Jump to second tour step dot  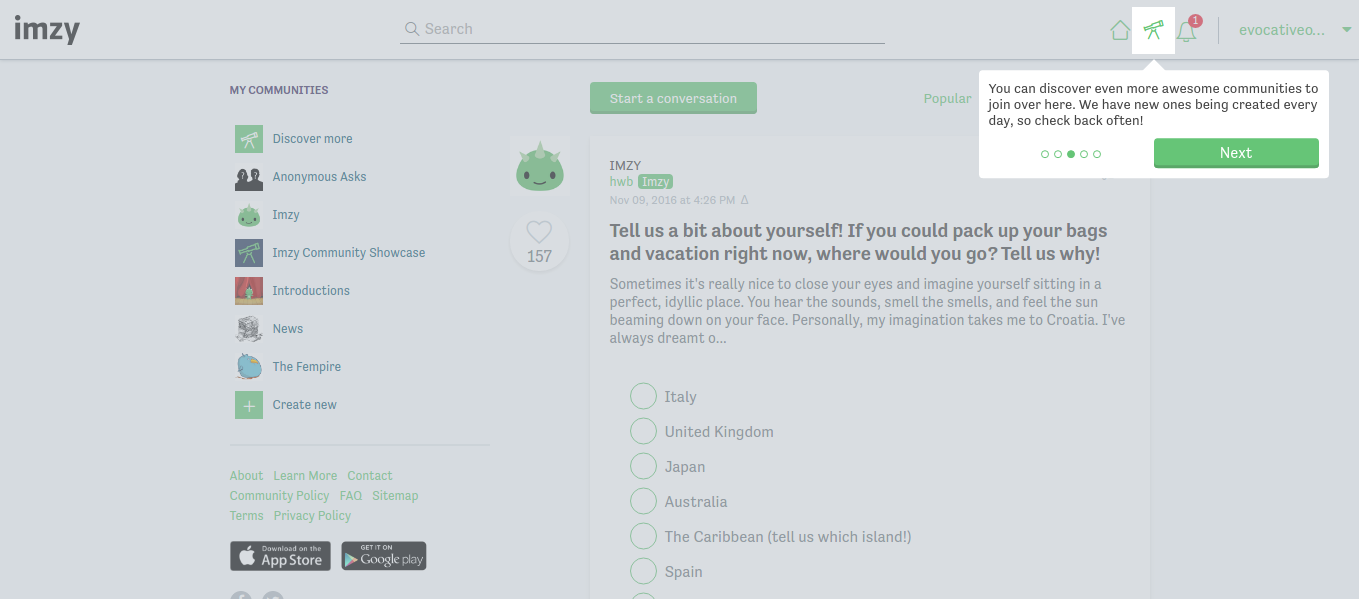click(x=1058, y=154)
